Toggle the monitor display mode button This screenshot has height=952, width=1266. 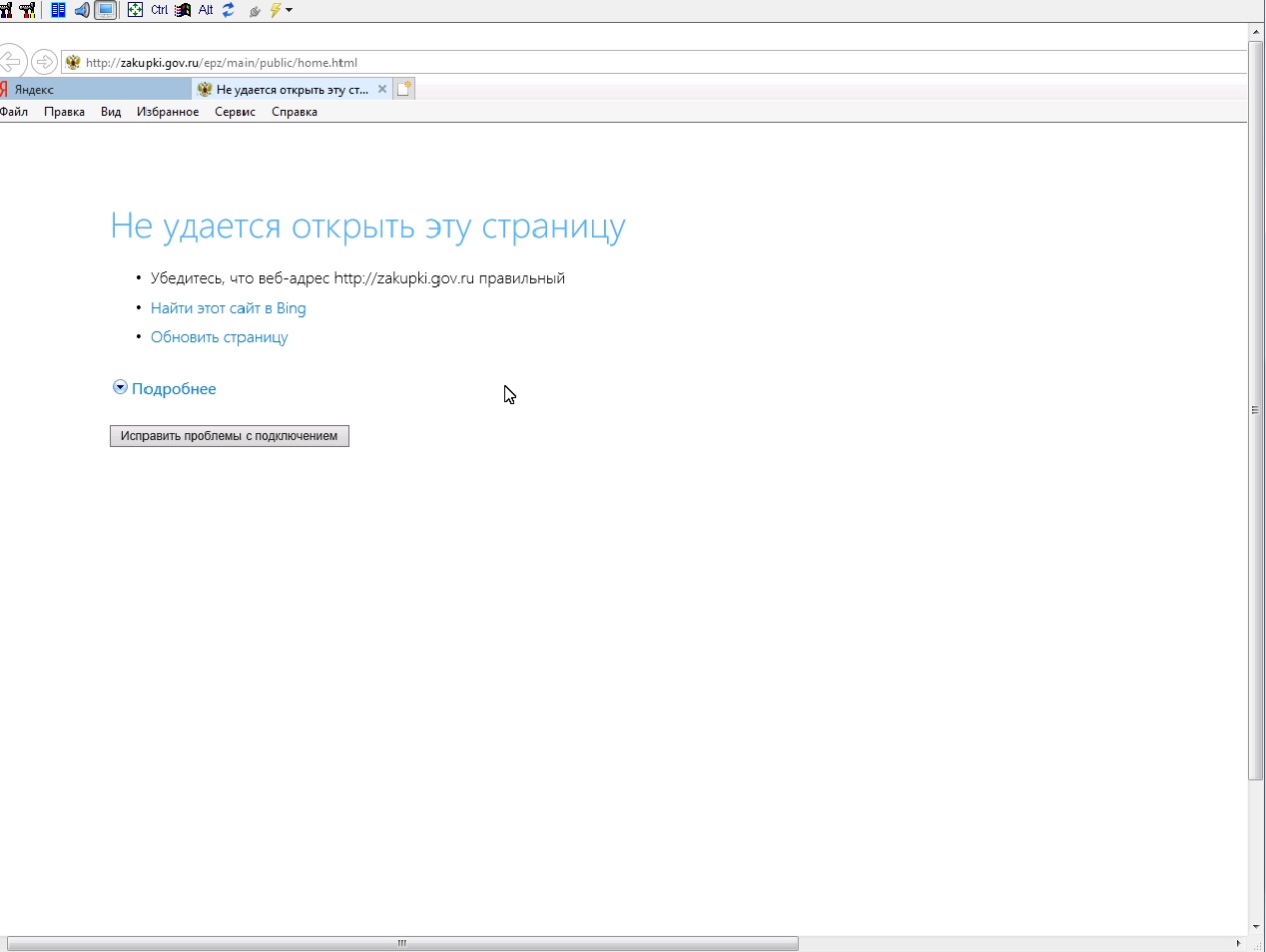point(106,10)
